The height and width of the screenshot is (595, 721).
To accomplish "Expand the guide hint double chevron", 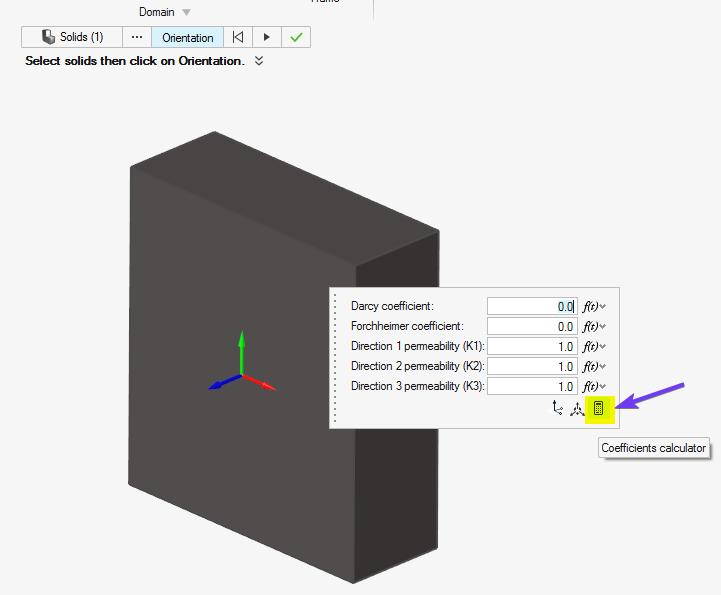I will [259, 61].
